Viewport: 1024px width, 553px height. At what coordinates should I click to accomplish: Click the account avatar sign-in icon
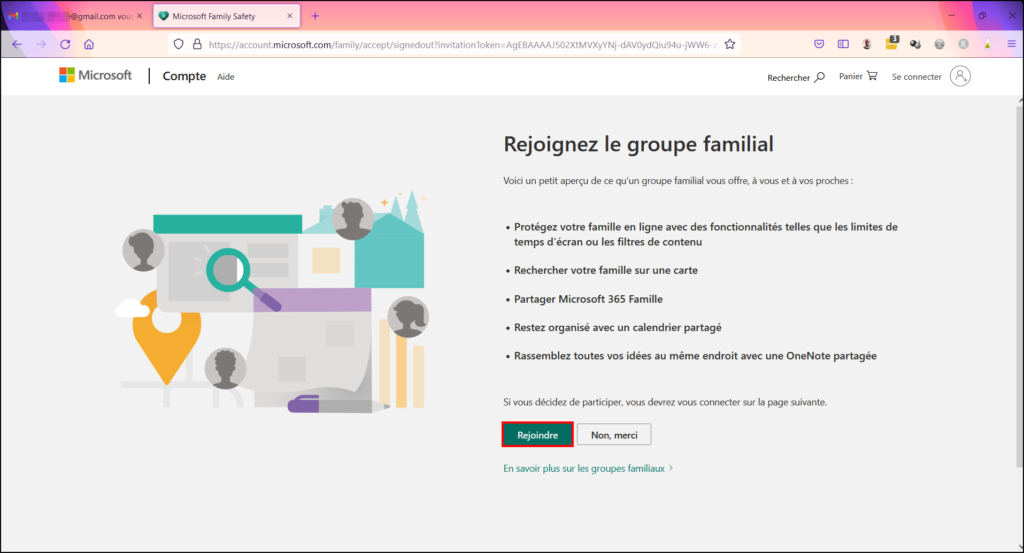pyautogui.click(x=960, y=76)
